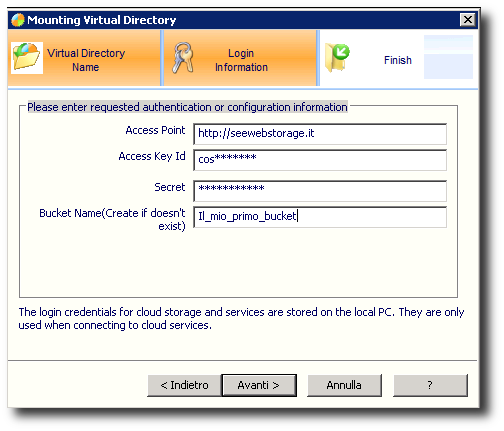Click the app logo in title bar
This screenshot has width=504, height=431.
(18, 20)
